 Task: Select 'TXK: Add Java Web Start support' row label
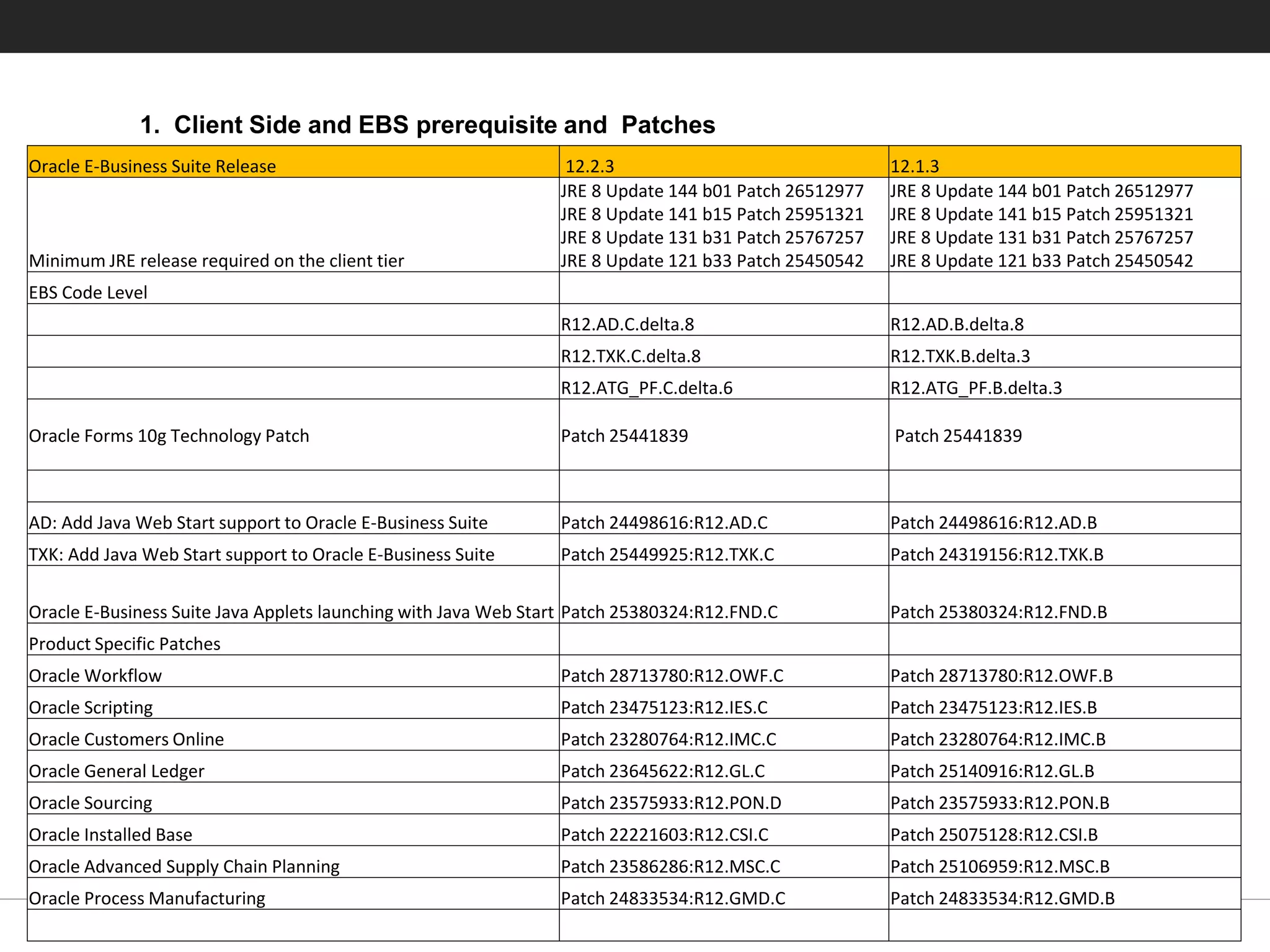[262, 555]
